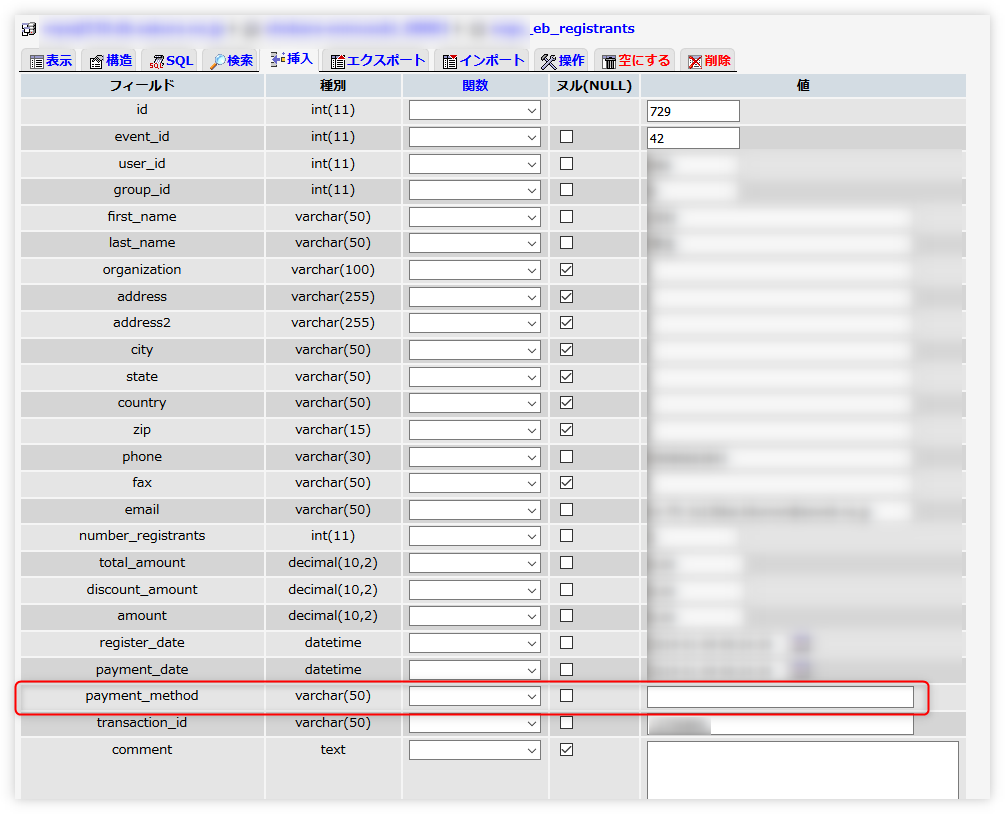Click the event_id value field showing 42
The width and height of the screenshot is (1005, 814).
[693, 138]
